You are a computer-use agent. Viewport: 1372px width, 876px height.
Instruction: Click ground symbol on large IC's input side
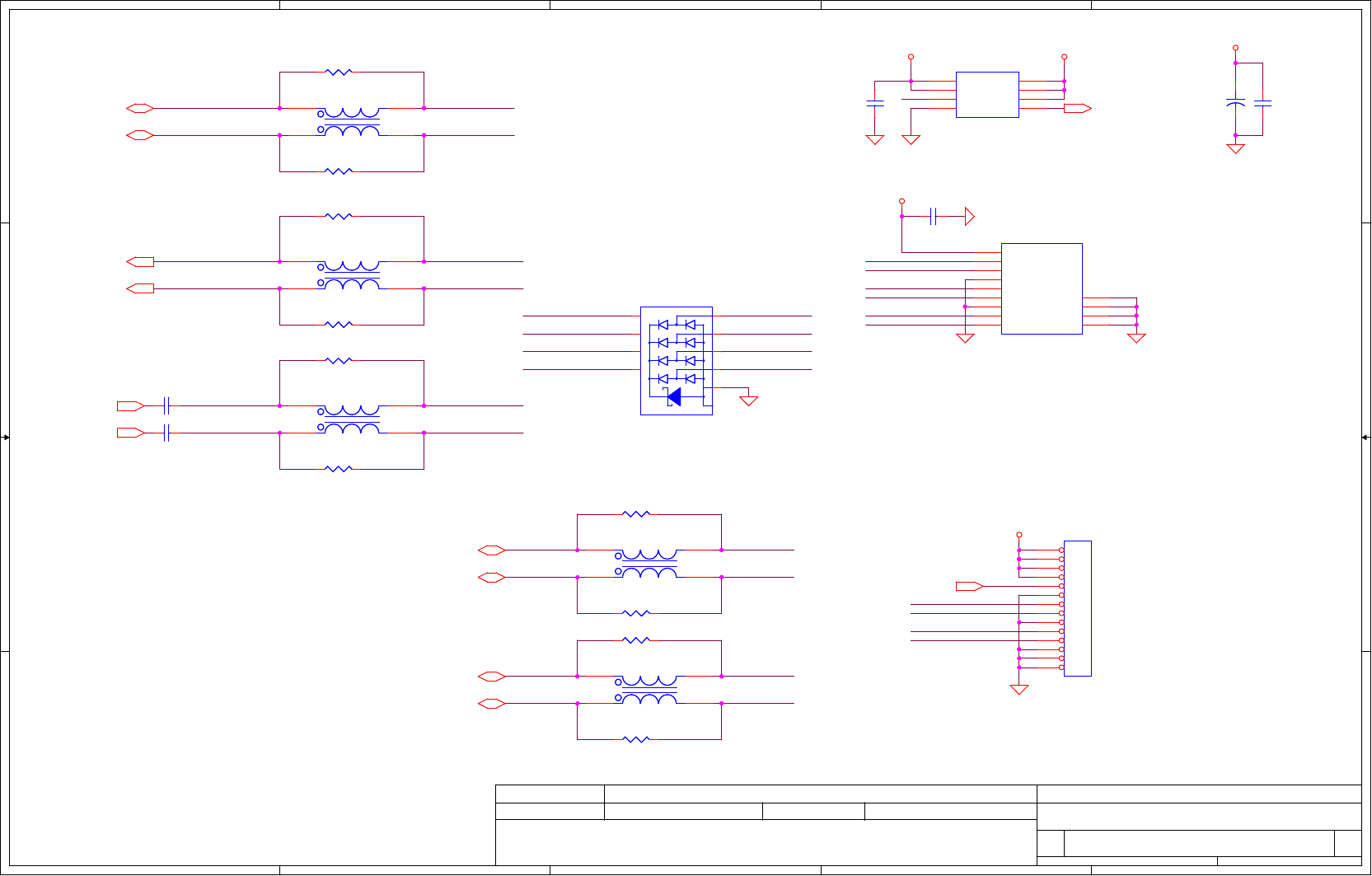click(x=965, y=338)
